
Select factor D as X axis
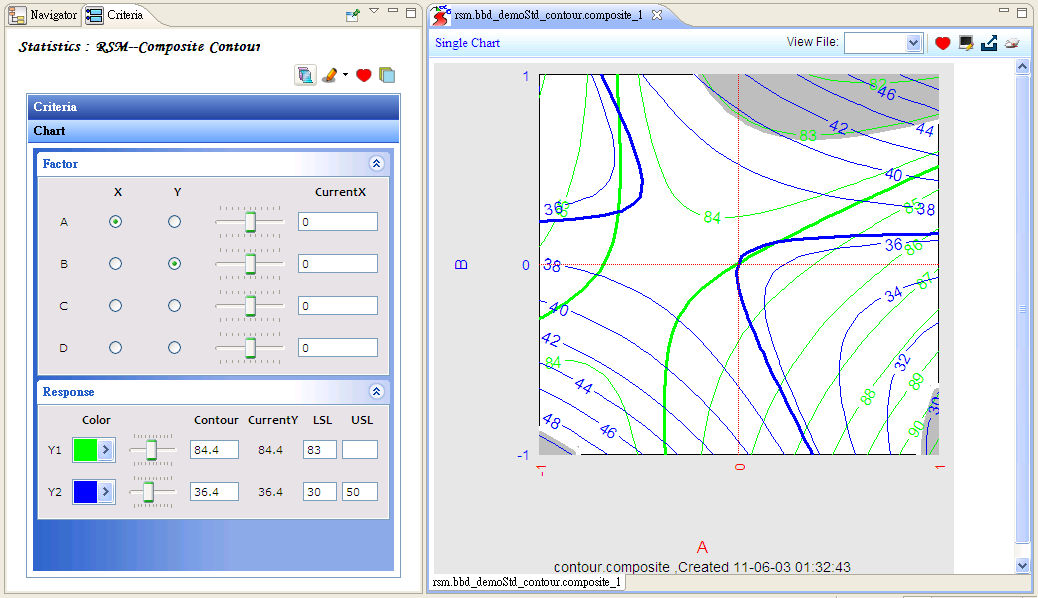pyautogui.click(x=115, y=348)
